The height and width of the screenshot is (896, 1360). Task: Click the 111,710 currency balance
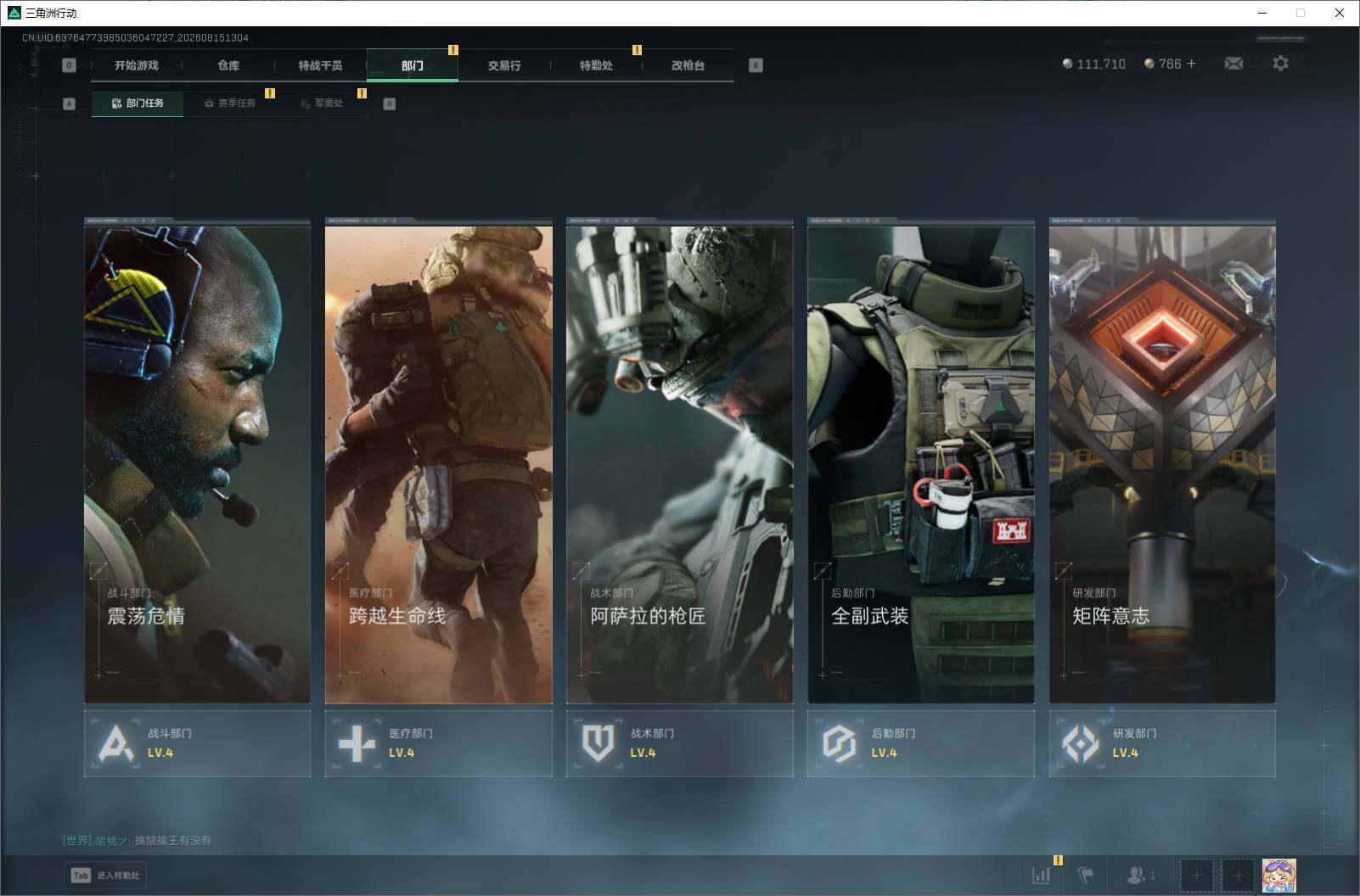1094,64
